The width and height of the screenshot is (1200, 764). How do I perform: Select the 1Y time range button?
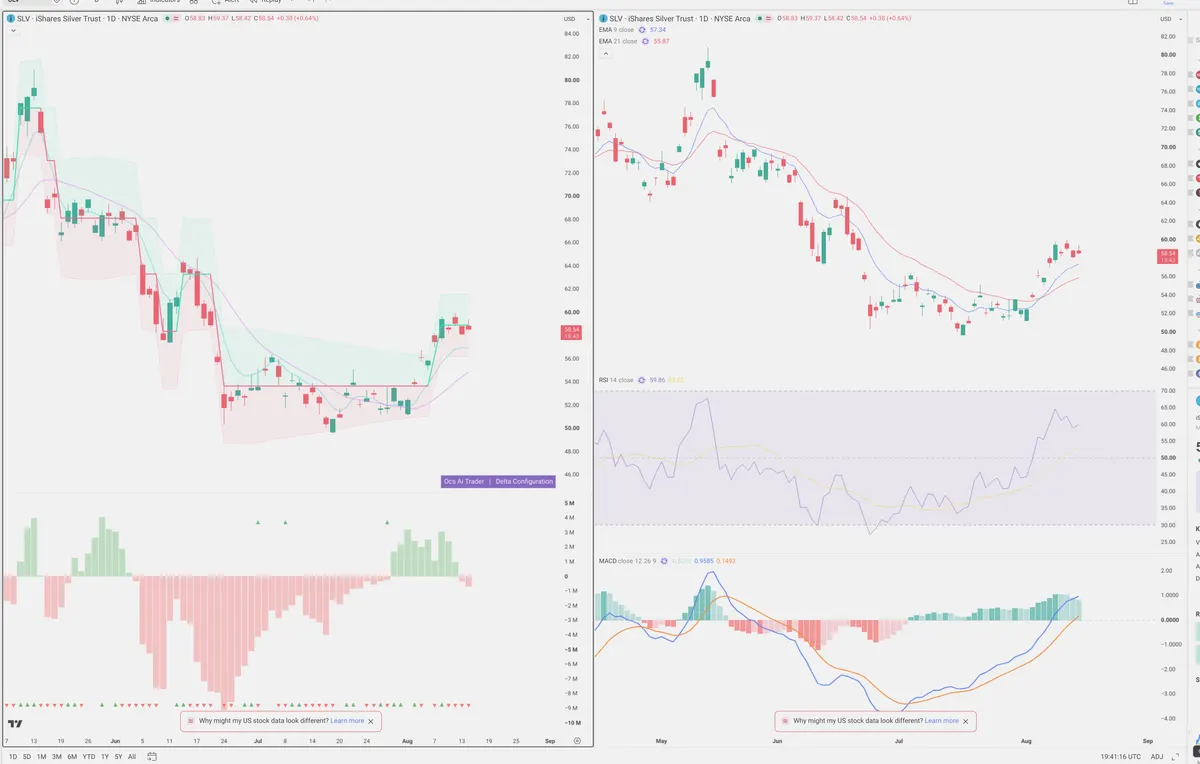[105, 756]
